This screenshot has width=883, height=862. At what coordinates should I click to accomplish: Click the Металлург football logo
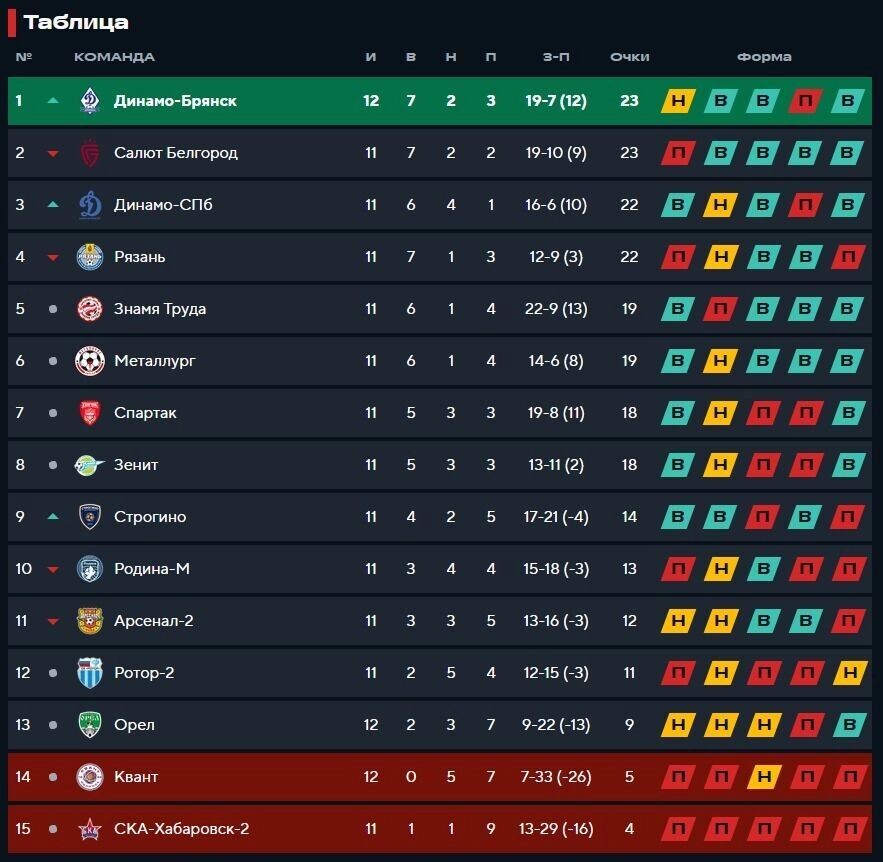(x=90, y=361)
